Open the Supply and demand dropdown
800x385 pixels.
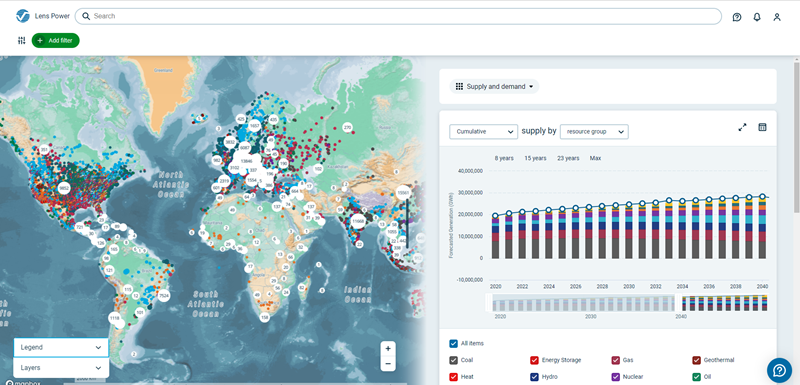[494, 87]
